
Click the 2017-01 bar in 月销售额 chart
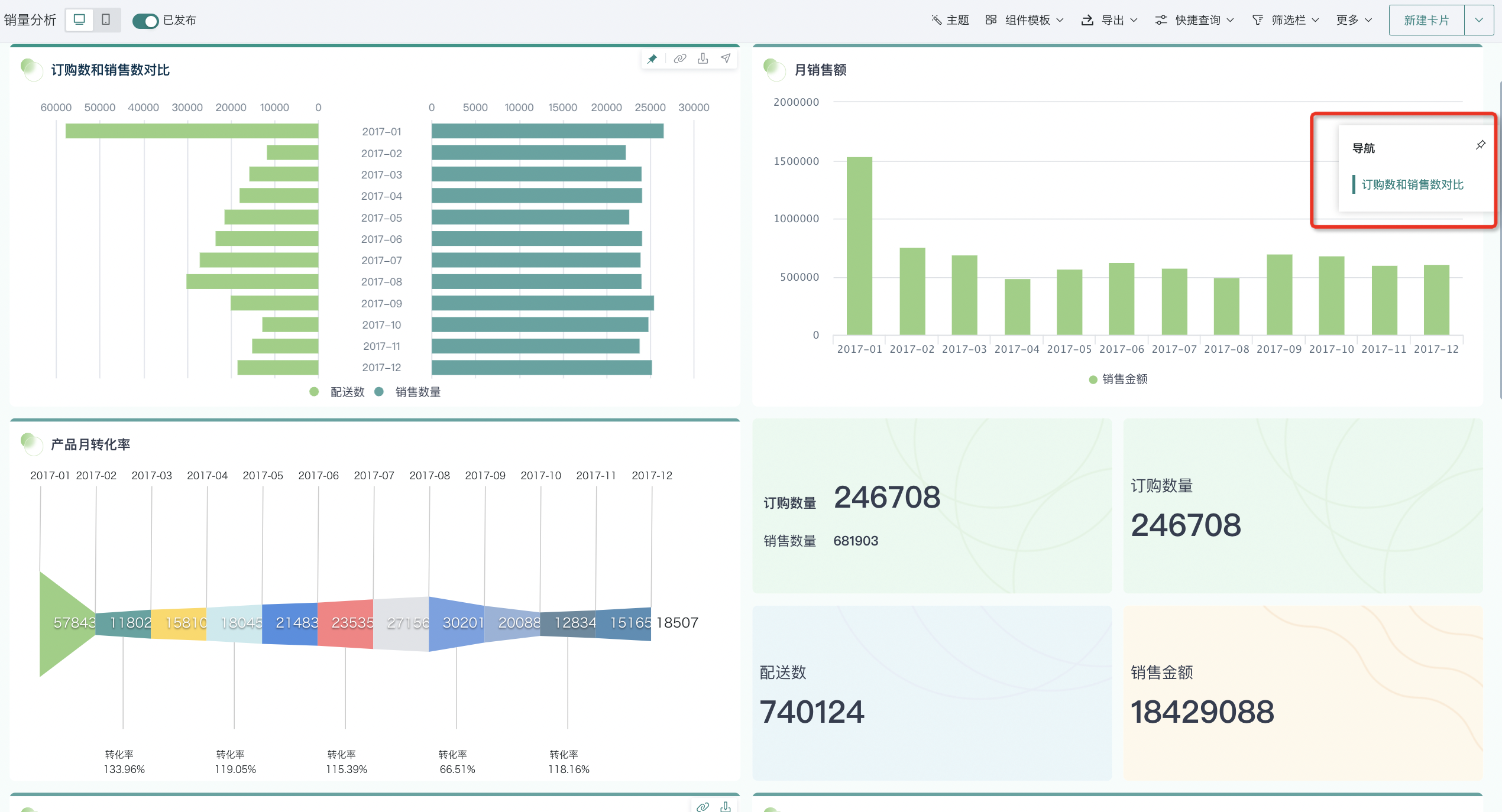(859, 246)
